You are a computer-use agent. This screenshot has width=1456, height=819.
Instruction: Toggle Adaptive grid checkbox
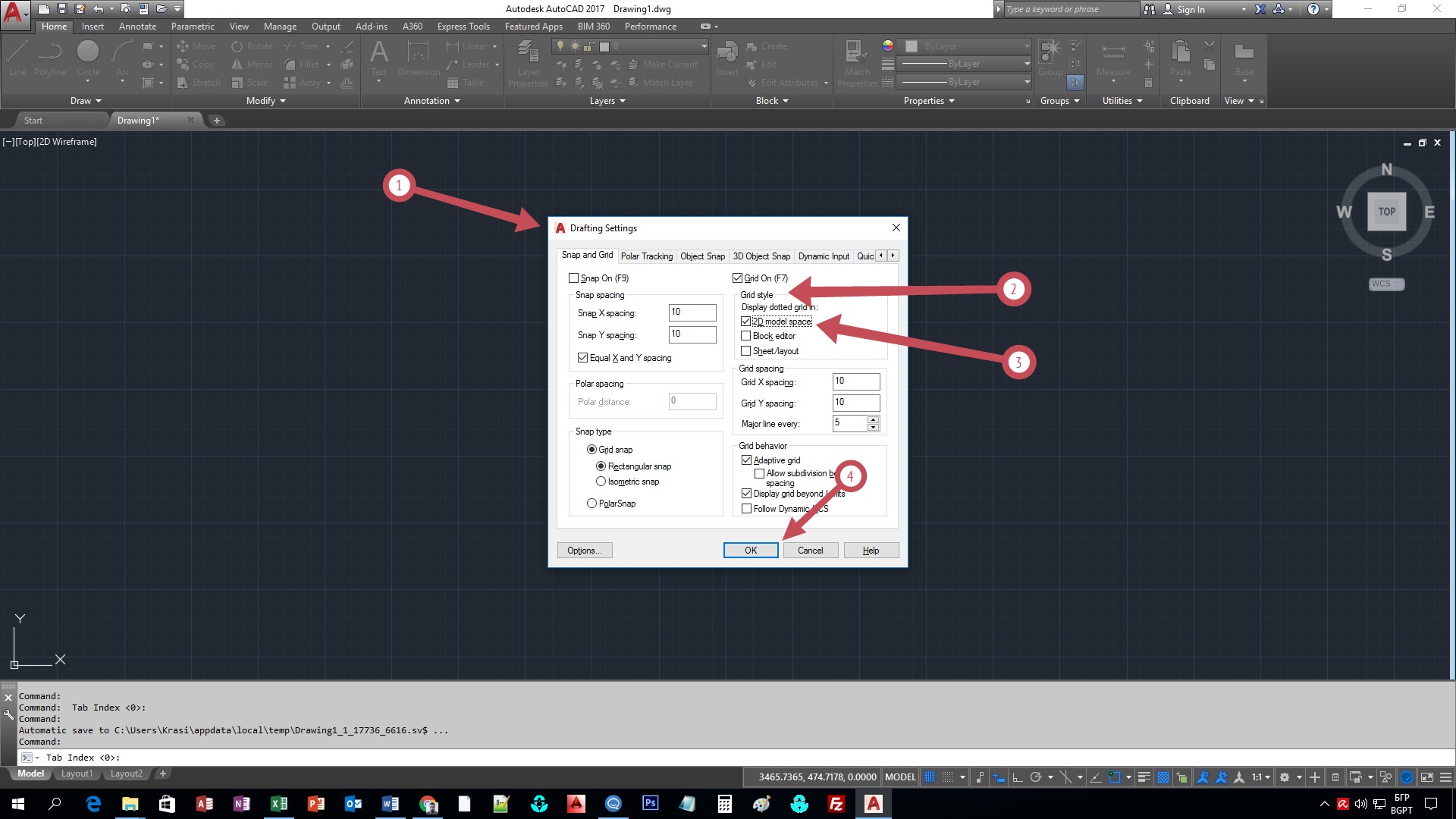click(746, 460)
